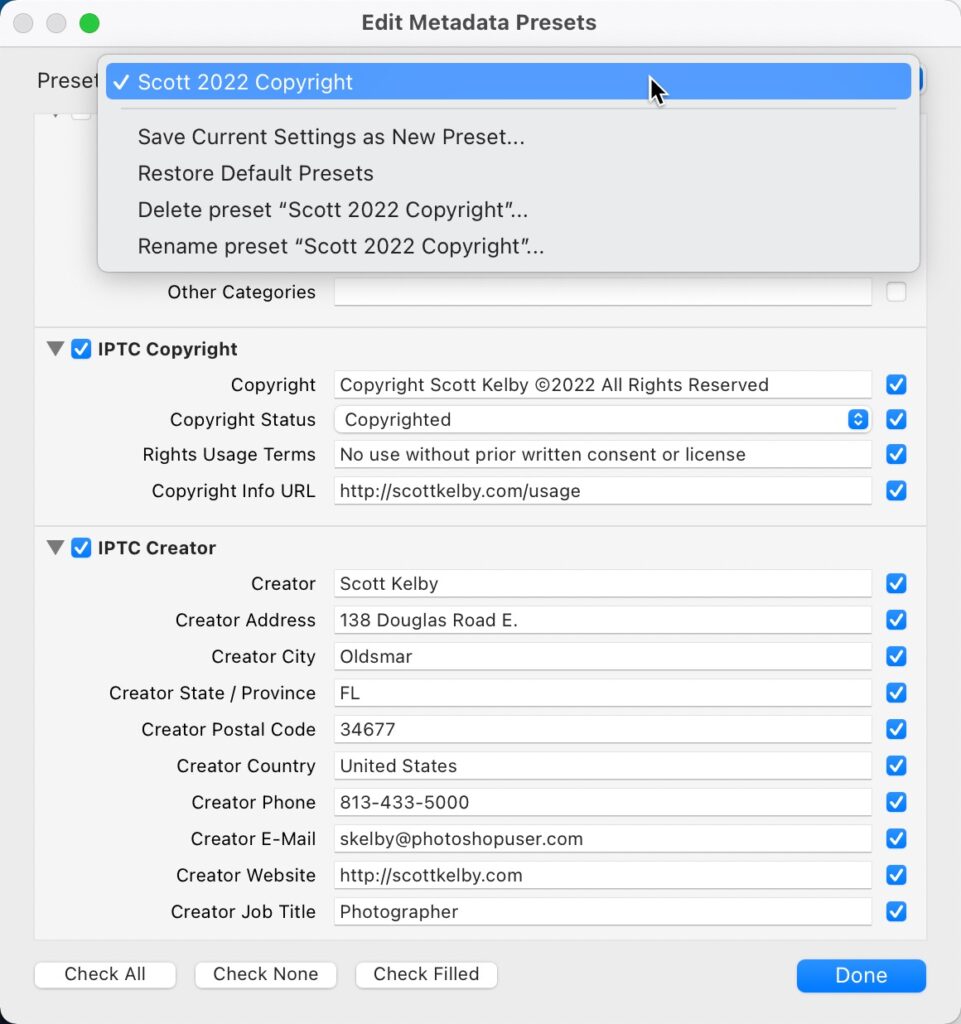Uncheck the Creator Job Title checkbox
This screenshot has width=961, height=1024.
(896, 911)
